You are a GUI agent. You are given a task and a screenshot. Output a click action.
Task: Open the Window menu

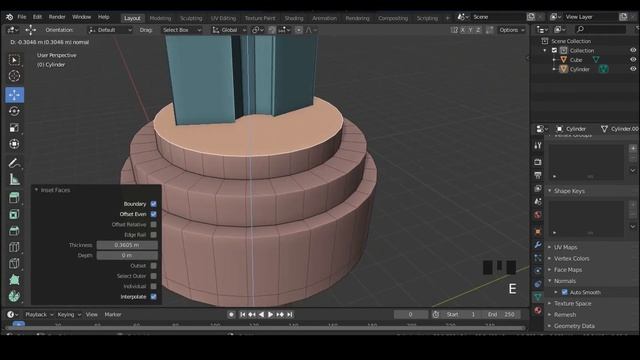[x=81, y=17]
